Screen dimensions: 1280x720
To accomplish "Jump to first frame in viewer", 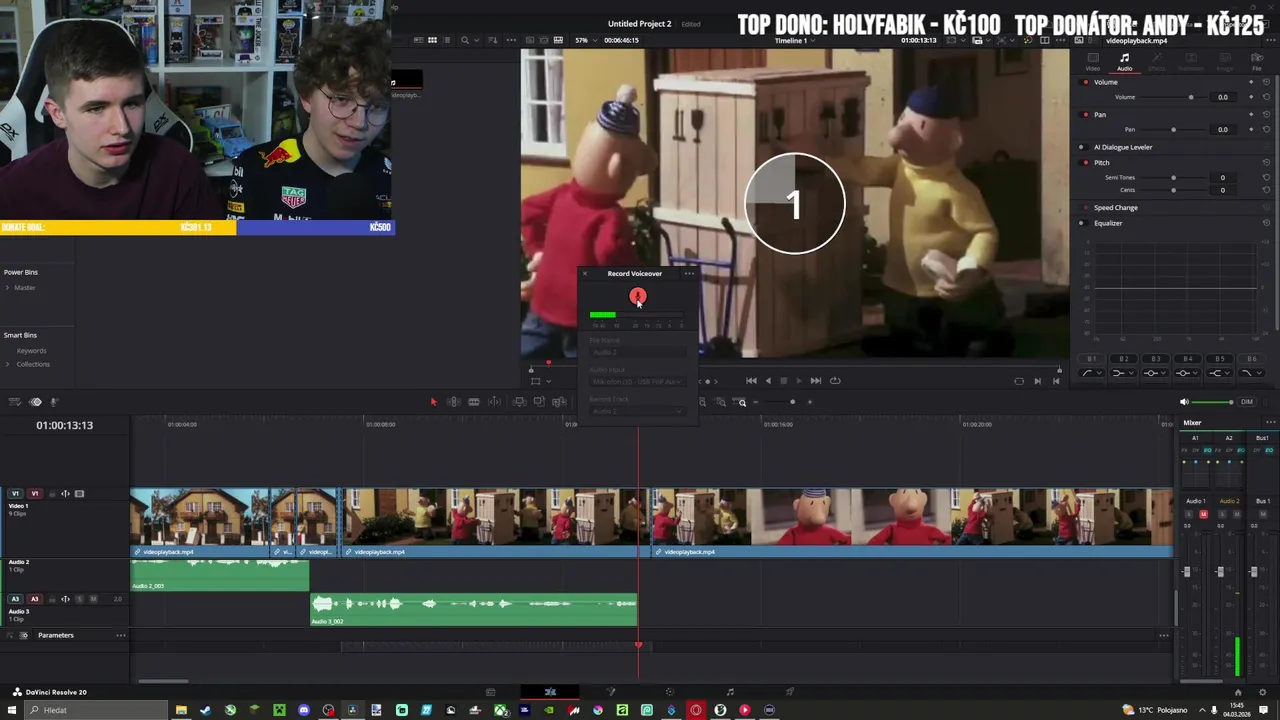I will (751, 380).
